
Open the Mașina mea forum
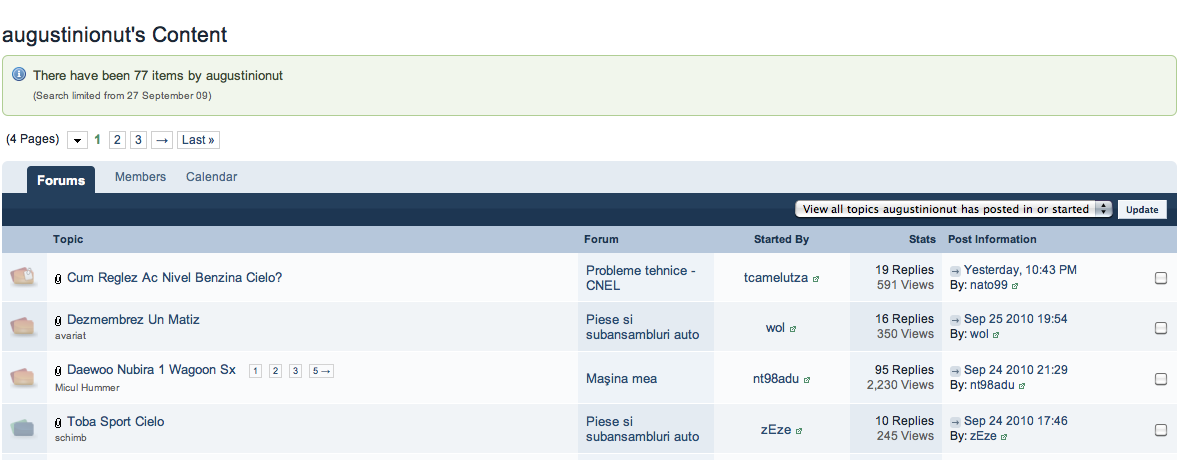tap(621, 379)
